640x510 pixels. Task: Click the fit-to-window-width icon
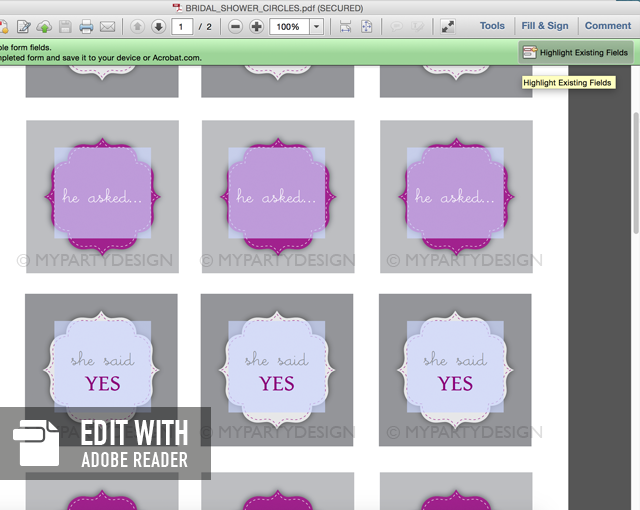pos(345,26)
